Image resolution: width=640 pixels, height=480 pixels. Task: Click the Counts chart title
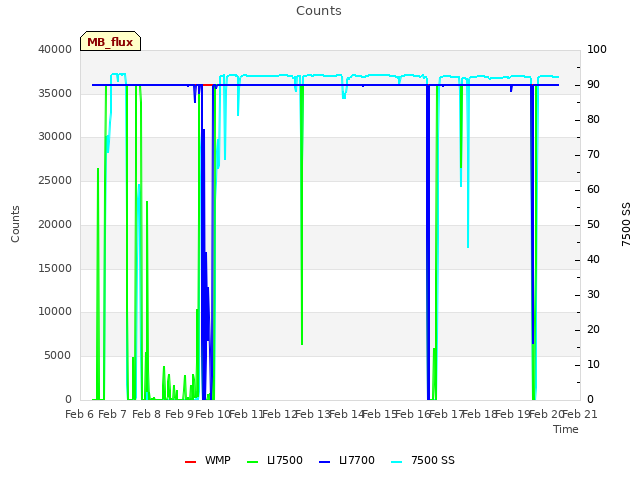tap(319, 11)
